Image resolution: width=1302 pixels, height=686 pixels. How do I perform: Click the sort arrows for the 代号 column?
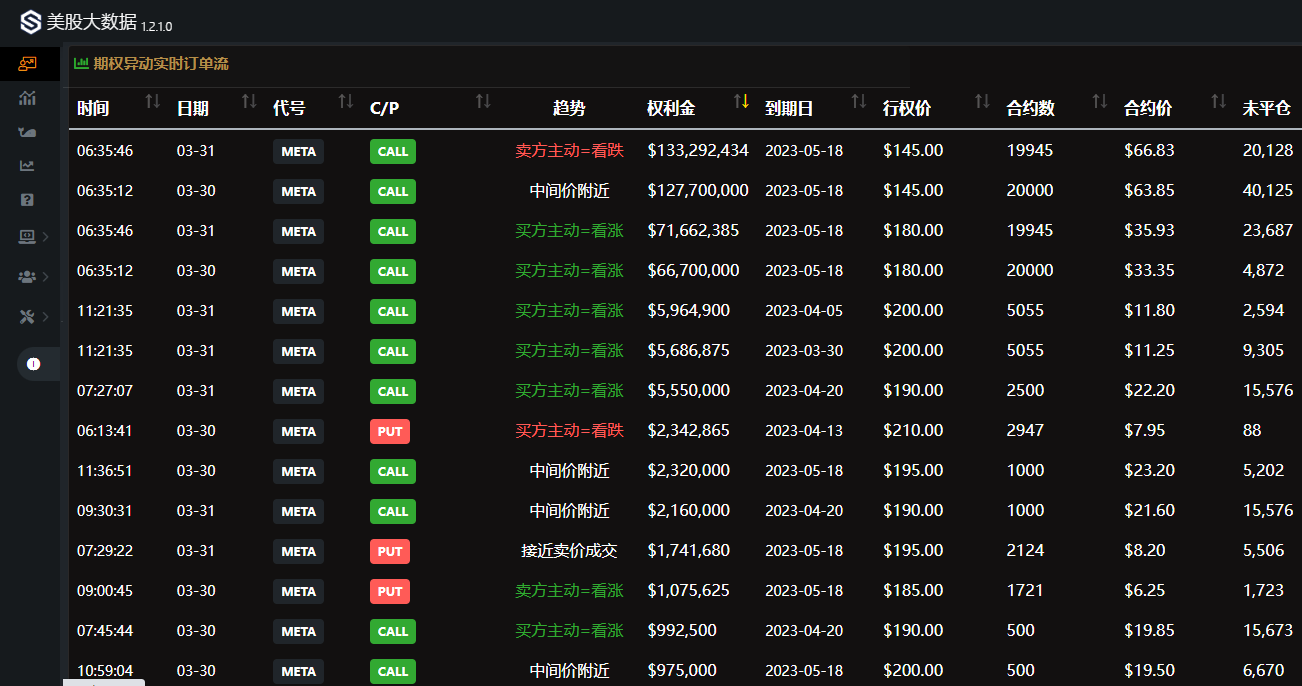(x=346, y=101)
